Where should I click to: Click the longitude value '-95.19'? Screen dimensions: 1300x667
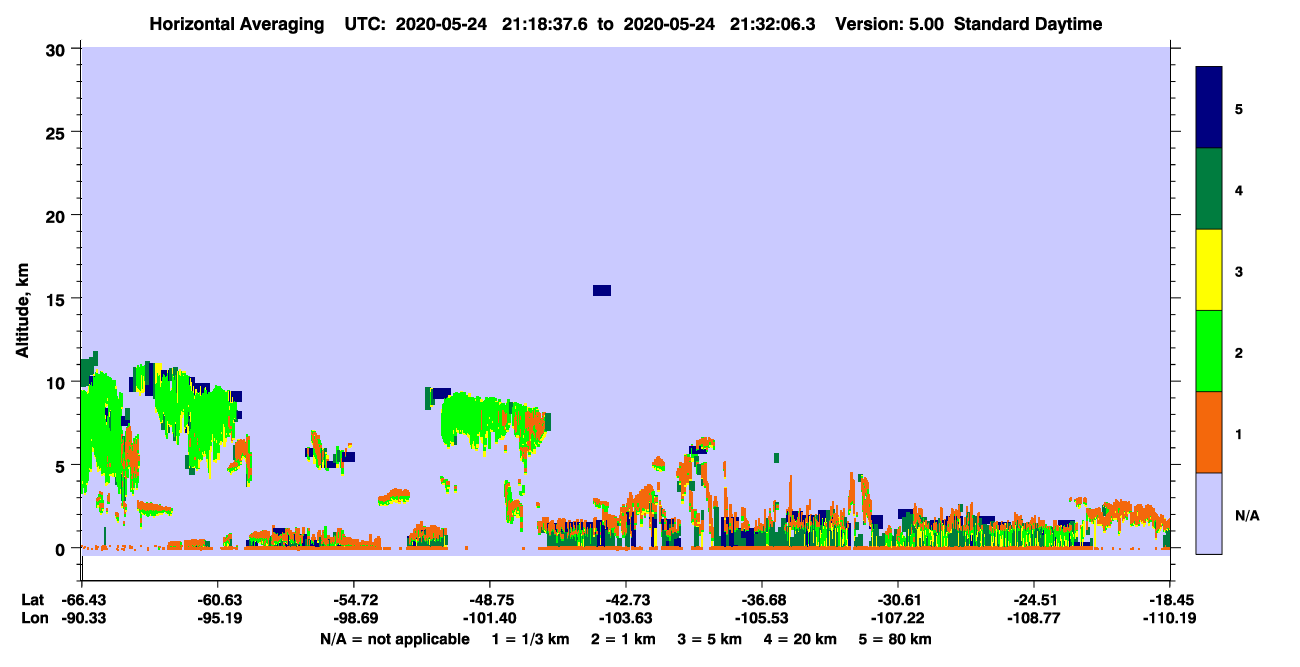point(218,619)
